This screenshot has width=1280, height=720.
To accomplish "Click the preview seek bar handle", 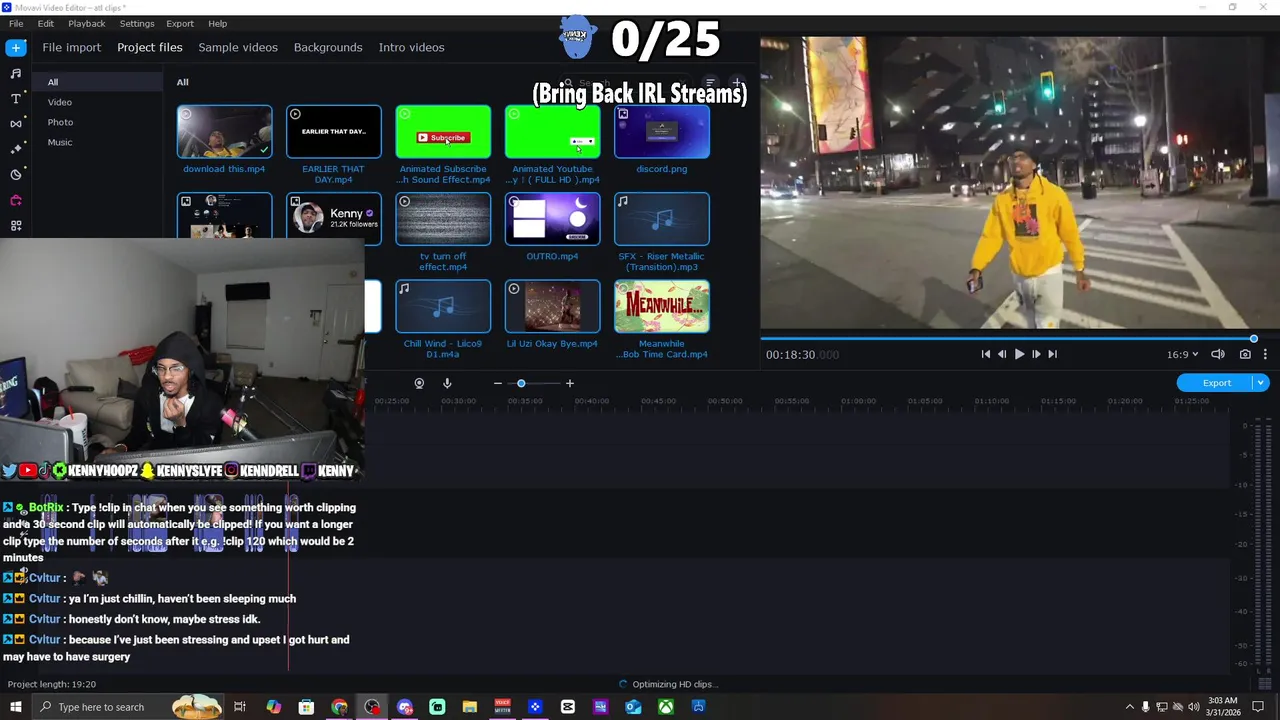I will point(1253,339).
